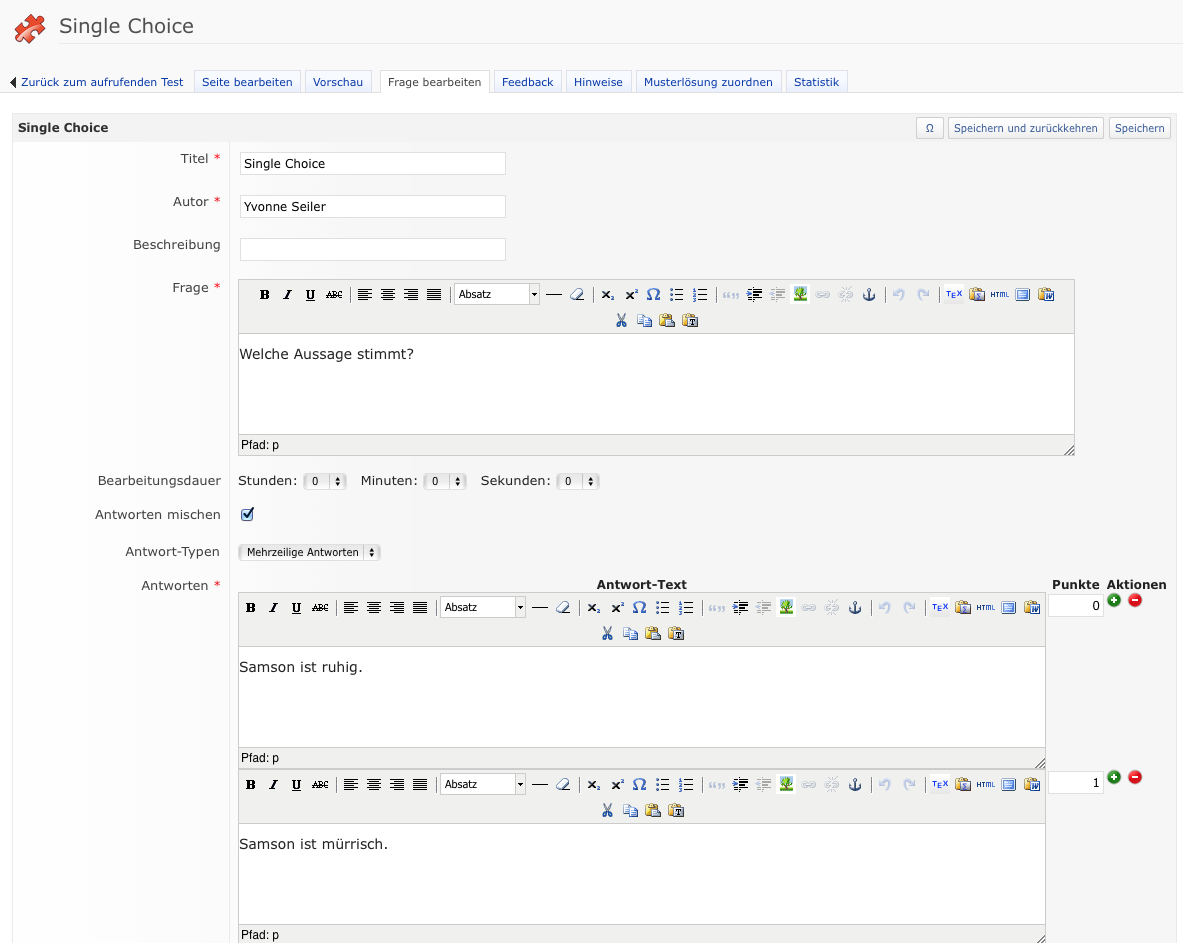Switch to the Feedback tab

pos(527,82)
